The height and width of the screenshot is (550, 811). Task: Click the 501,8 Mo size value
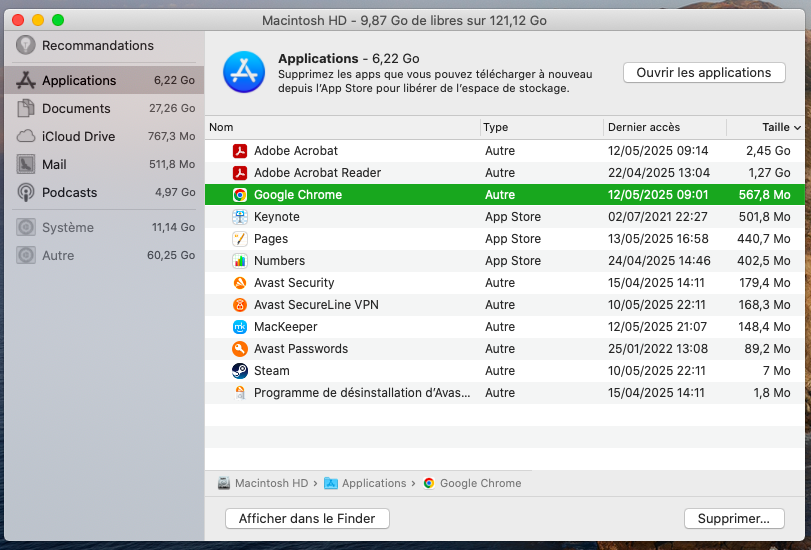[764, 217]
